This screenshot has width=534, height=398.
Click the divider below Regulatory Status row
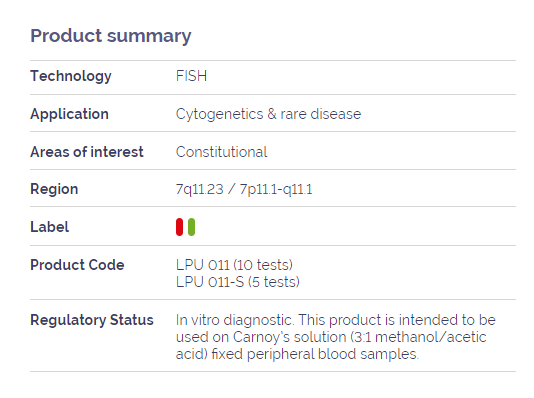point(273,371)
